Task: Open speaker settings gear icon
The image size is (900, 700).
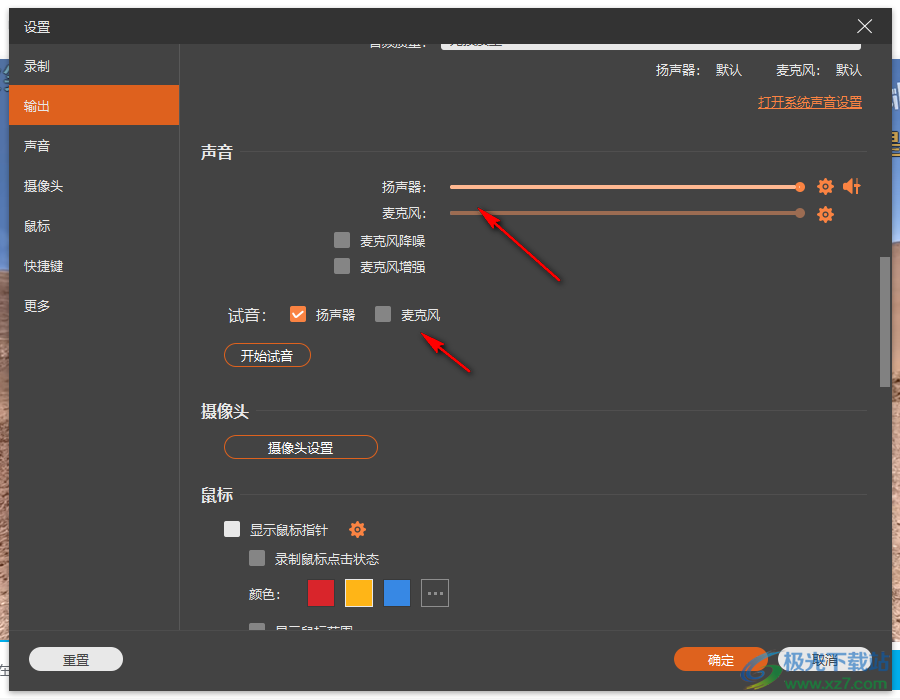Action: click(825, 186)
